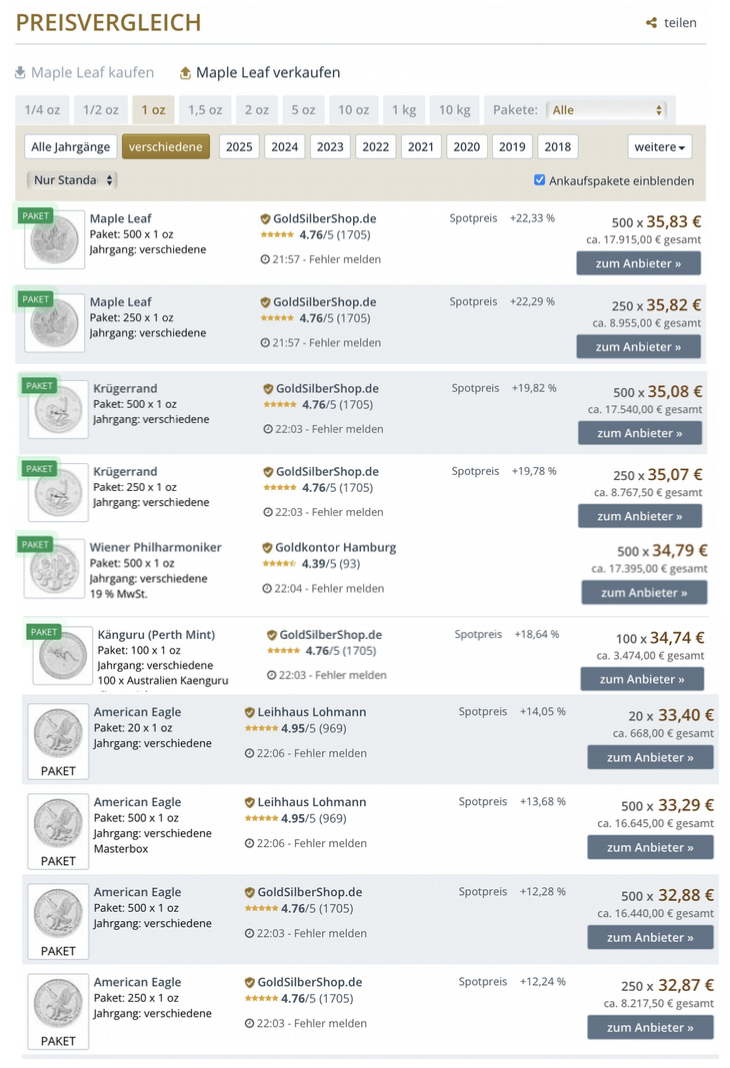Click the Maple Leaf verkaufen upload icon
Image resolution: width=730 pixels, height=1068 pixels.
click(x=185, y=73)
